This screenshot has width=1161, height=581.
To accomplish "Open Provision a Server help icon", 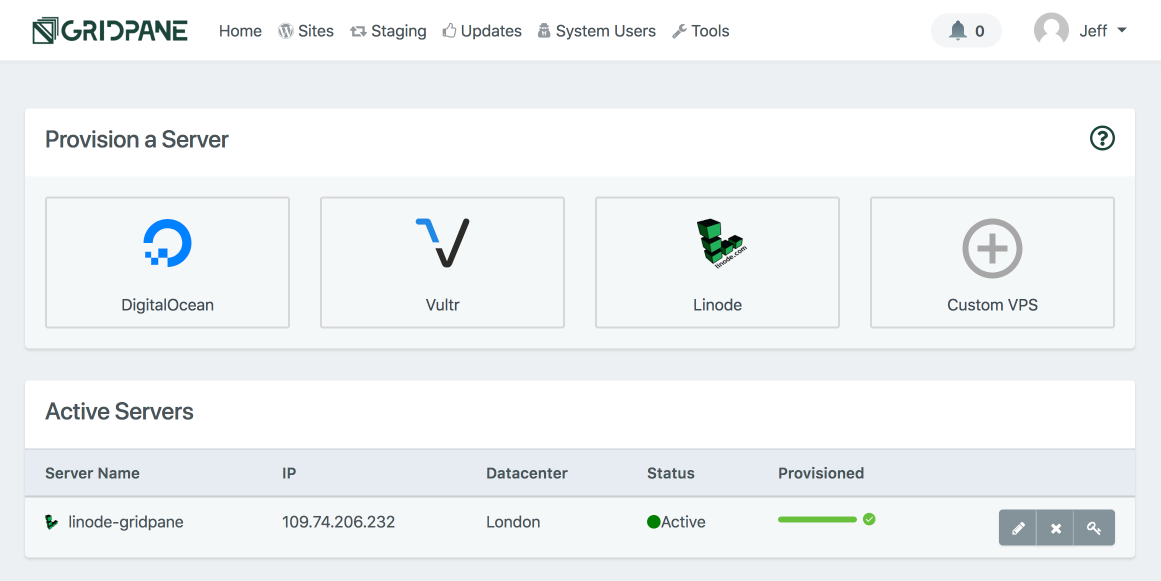I will 1103,138.
